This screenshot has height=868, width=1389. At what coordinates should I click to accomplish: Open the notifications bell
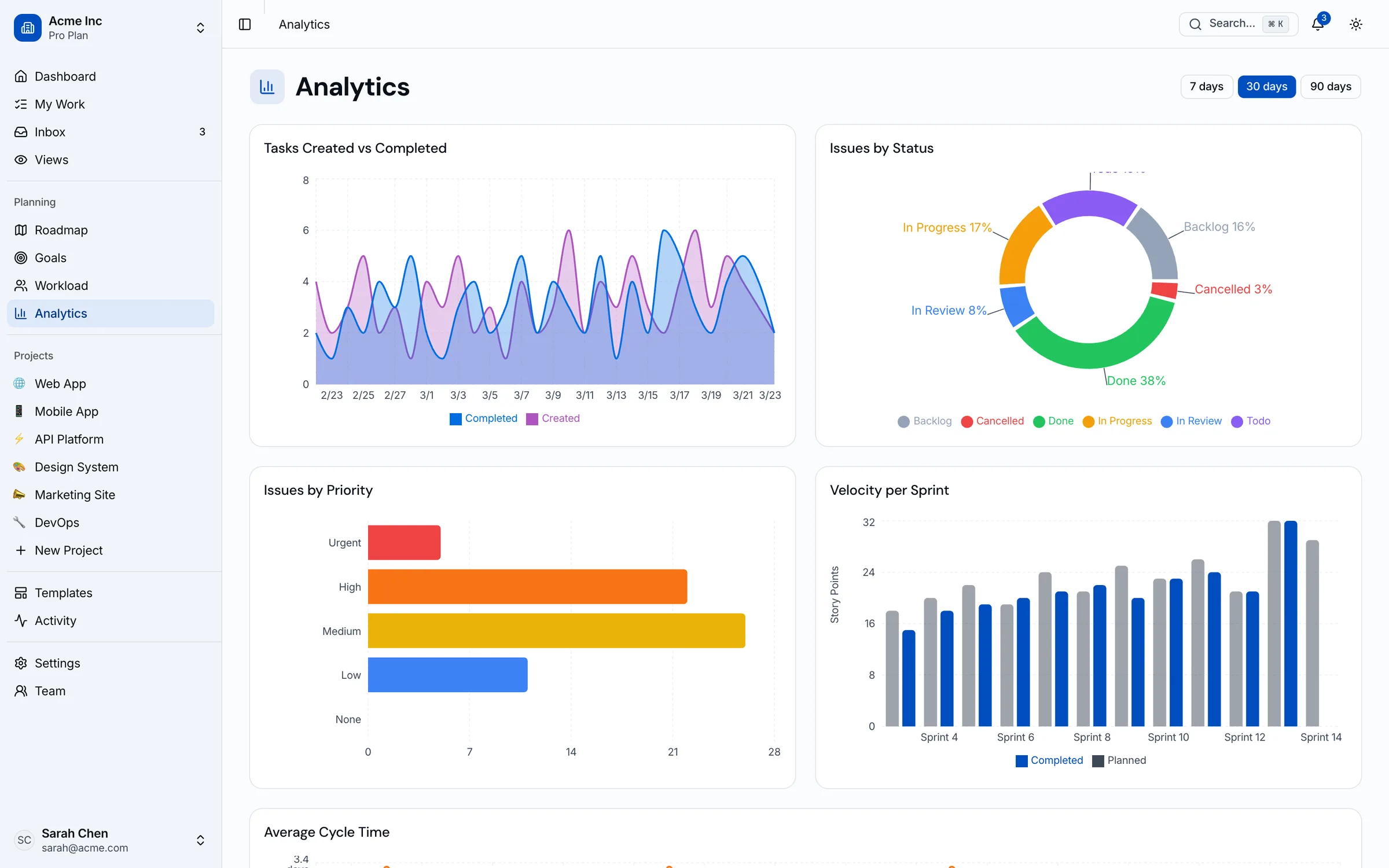pyautogui.click(x=1318, y=24)
